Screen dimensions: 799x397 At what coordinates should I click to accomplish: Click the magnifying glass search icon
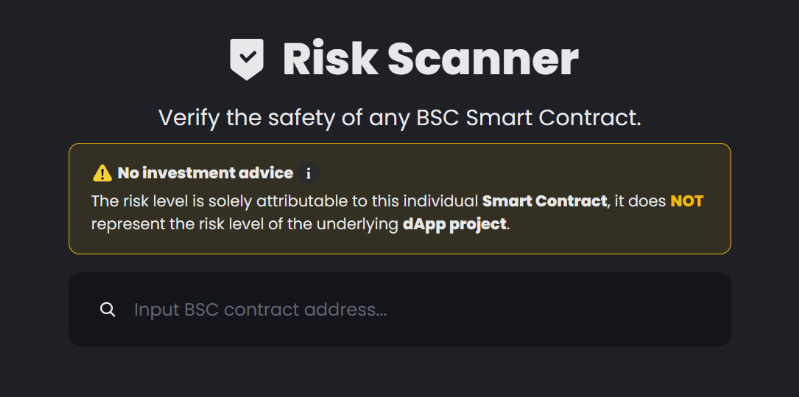(x=108, y=309)
